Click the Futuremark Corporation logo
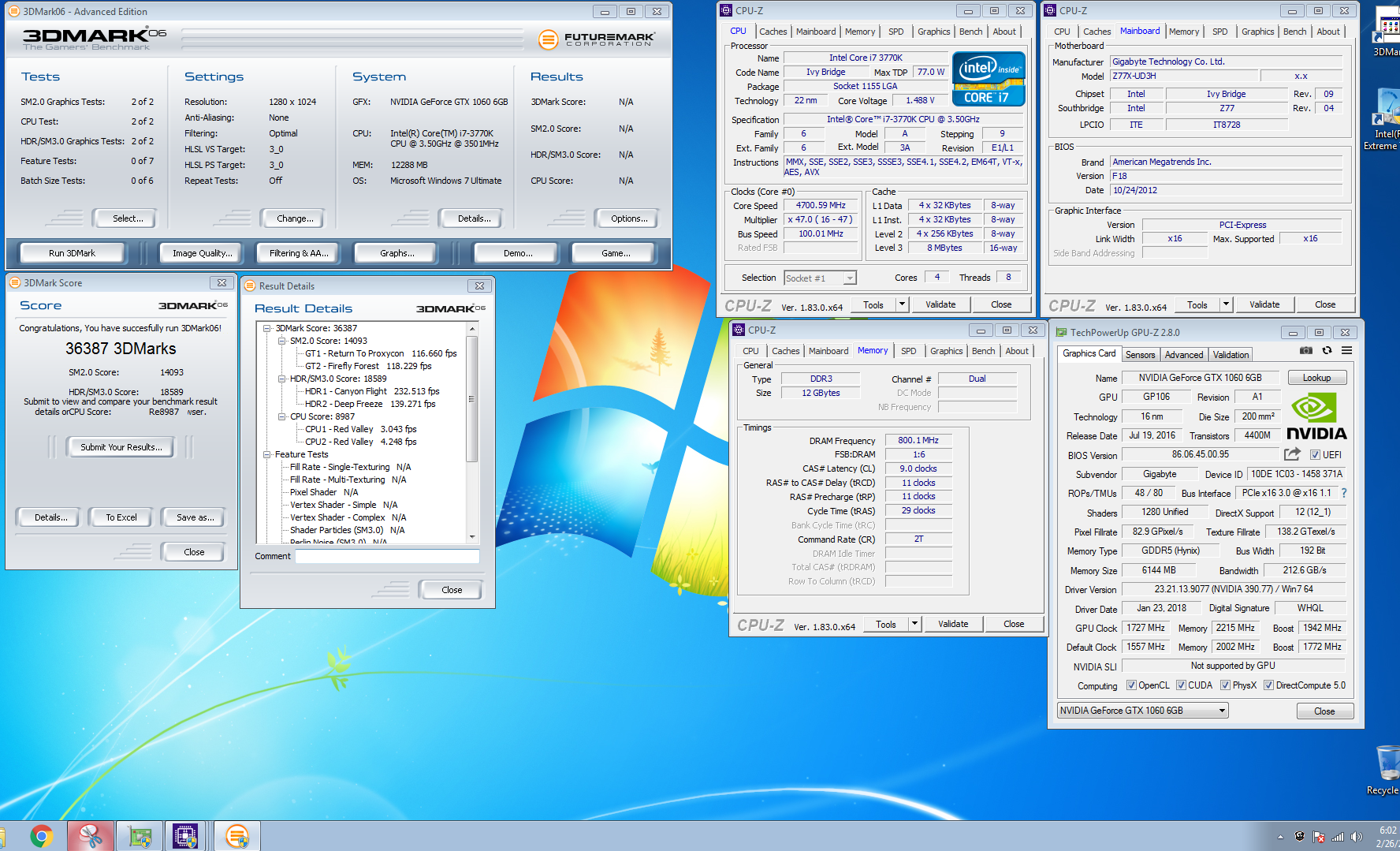The image size is (1400, 851). pyautogui.click(x=597, y=39)
